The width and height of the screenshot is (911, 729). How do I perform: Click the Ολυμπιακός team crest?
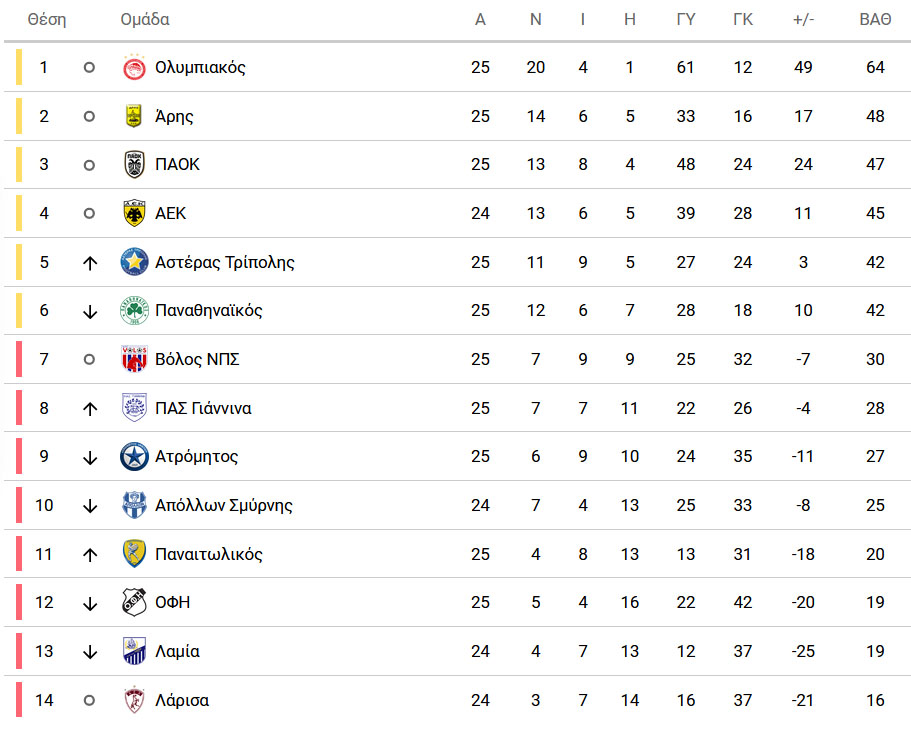point(134,68)
